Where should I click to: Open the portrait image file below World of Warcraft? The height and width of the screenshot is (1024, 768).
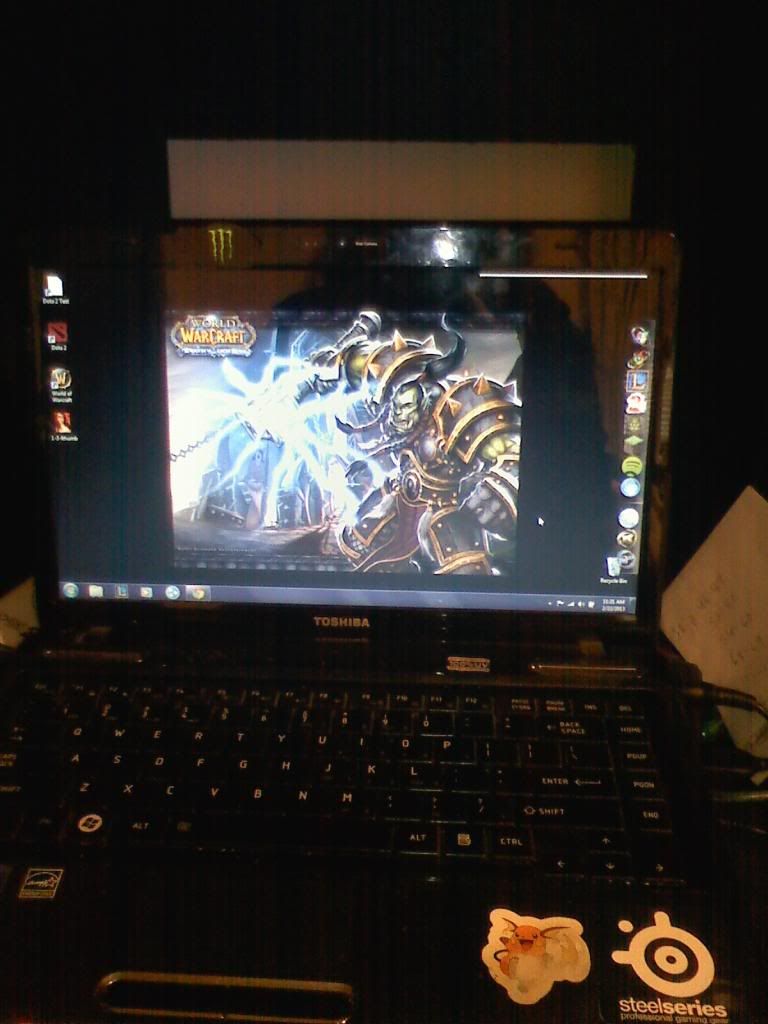point(63,426)
